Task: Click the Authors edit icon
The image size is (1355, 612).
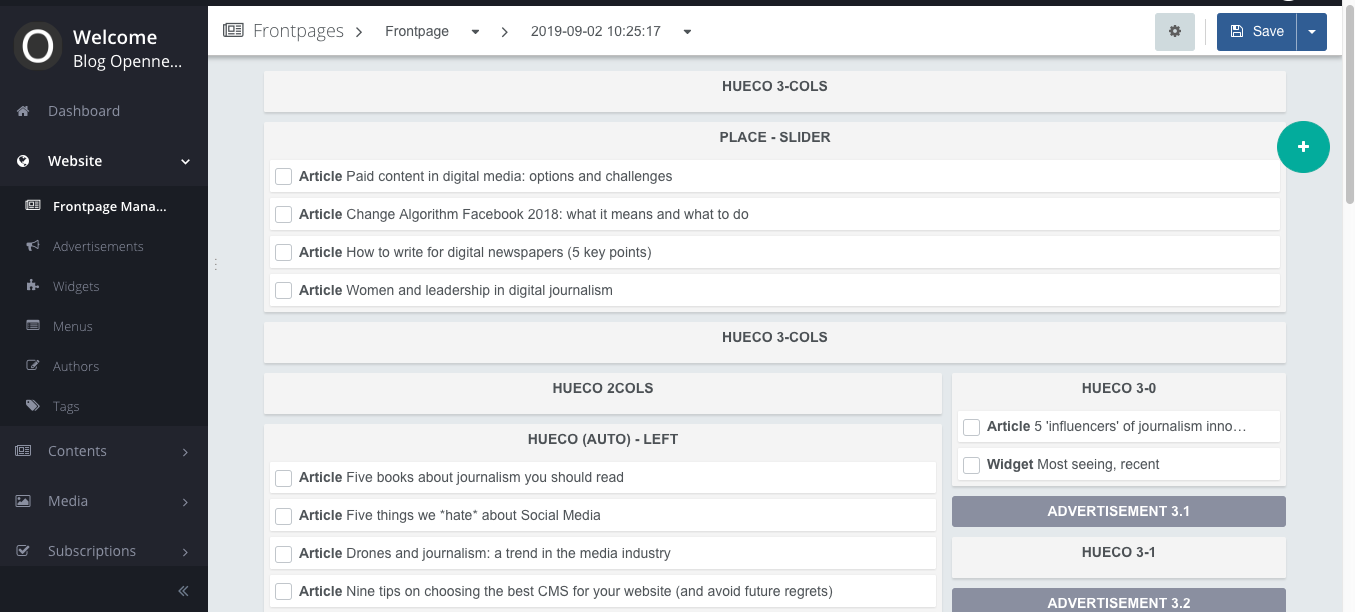Action: (33, 366)
